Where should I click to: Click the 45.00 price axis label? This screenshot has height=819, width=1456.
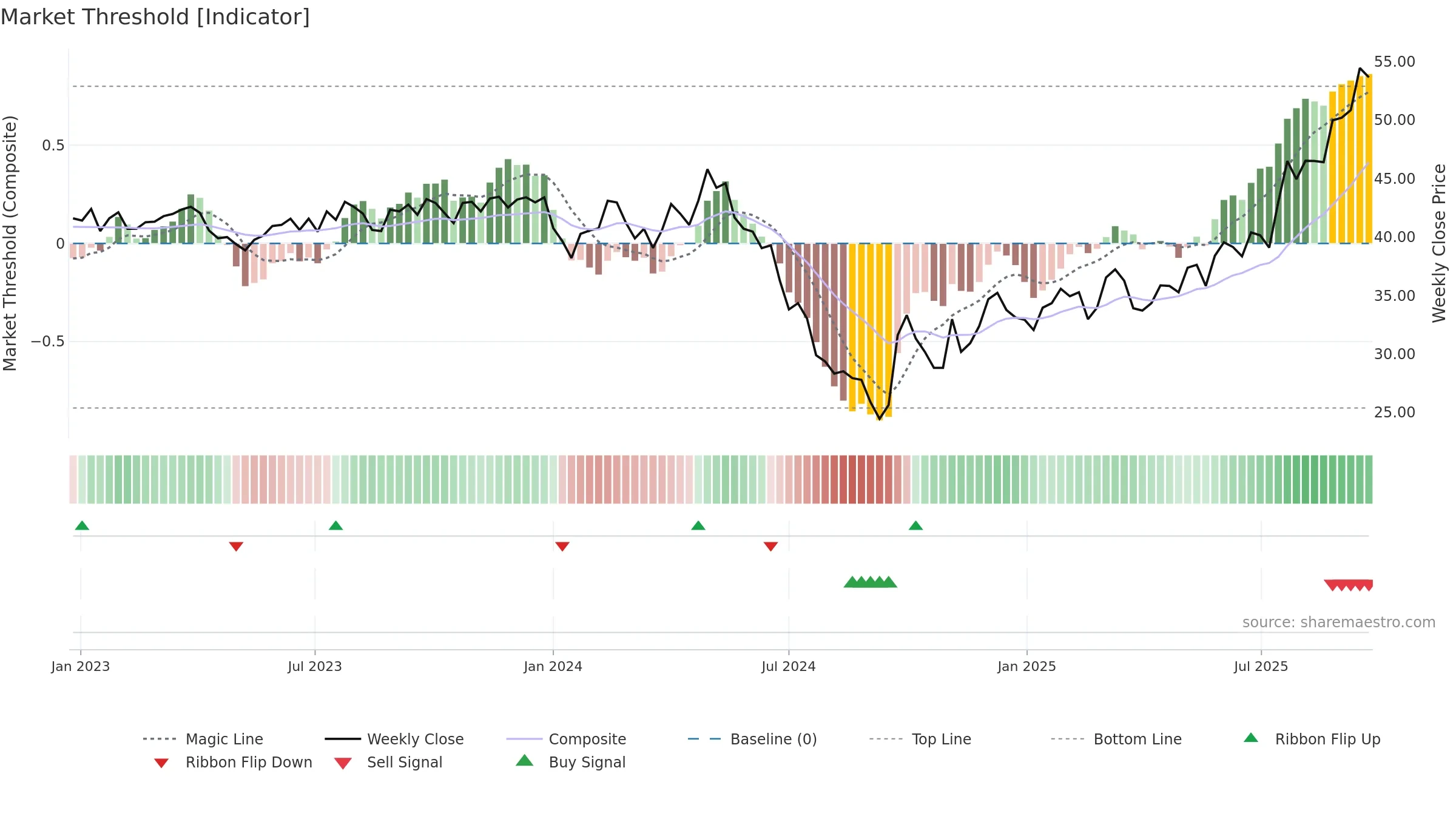[1395, 179]
